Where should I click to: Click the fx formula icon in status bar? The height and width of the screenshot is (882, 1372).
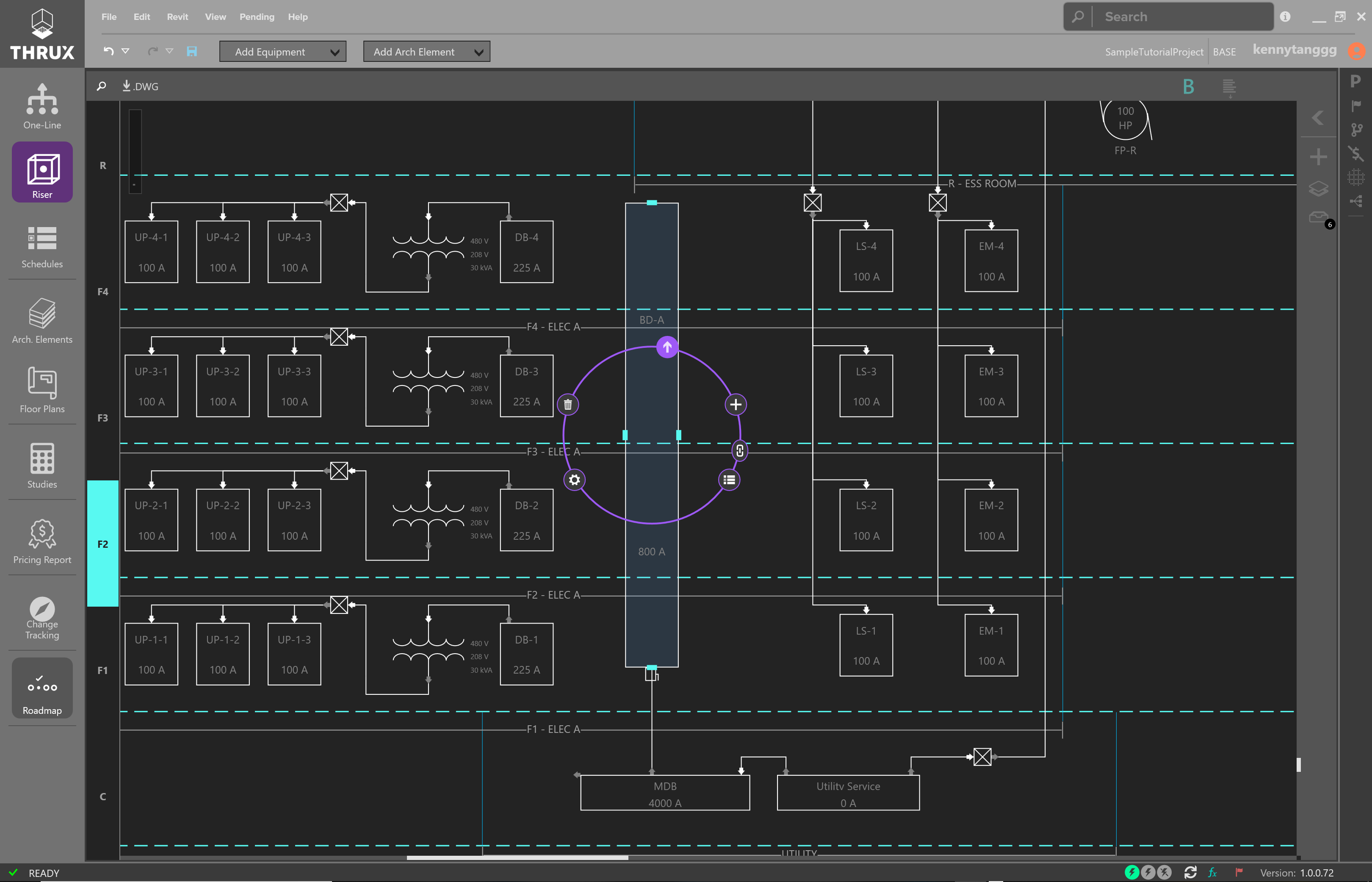1212,872
